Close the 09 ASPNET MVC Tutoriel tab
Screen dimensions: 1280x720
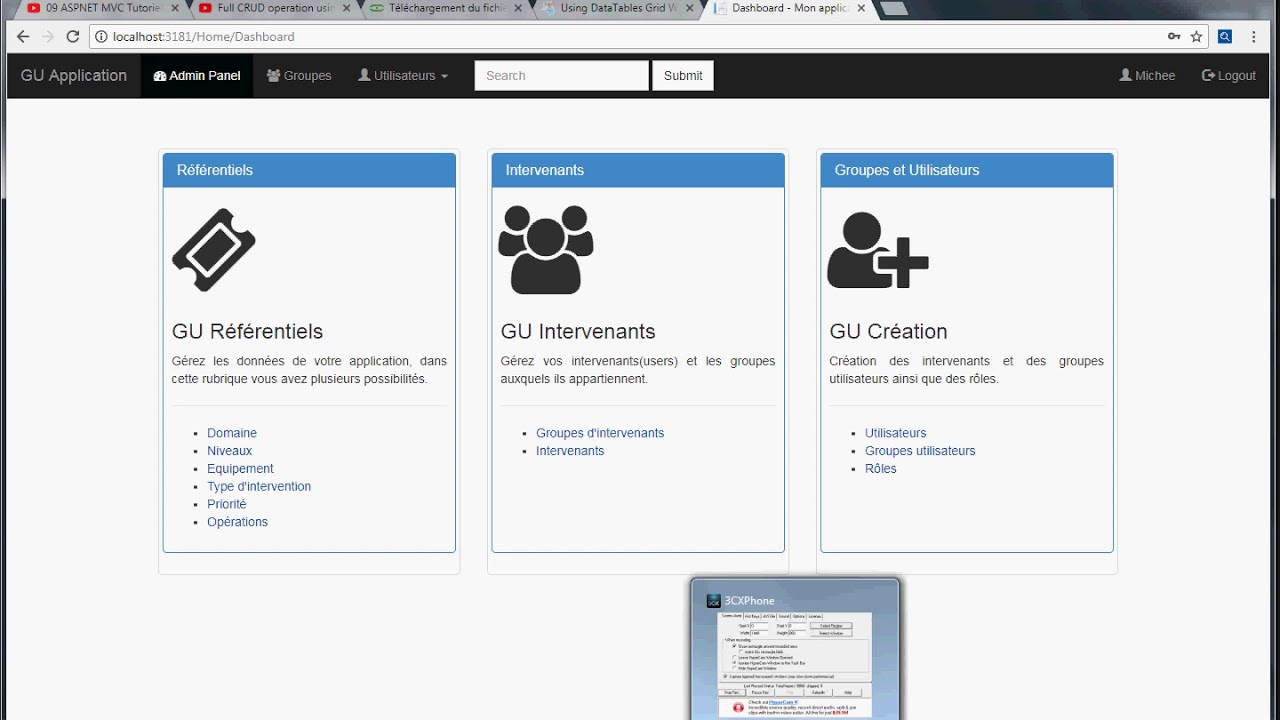(x=174, y=8)
